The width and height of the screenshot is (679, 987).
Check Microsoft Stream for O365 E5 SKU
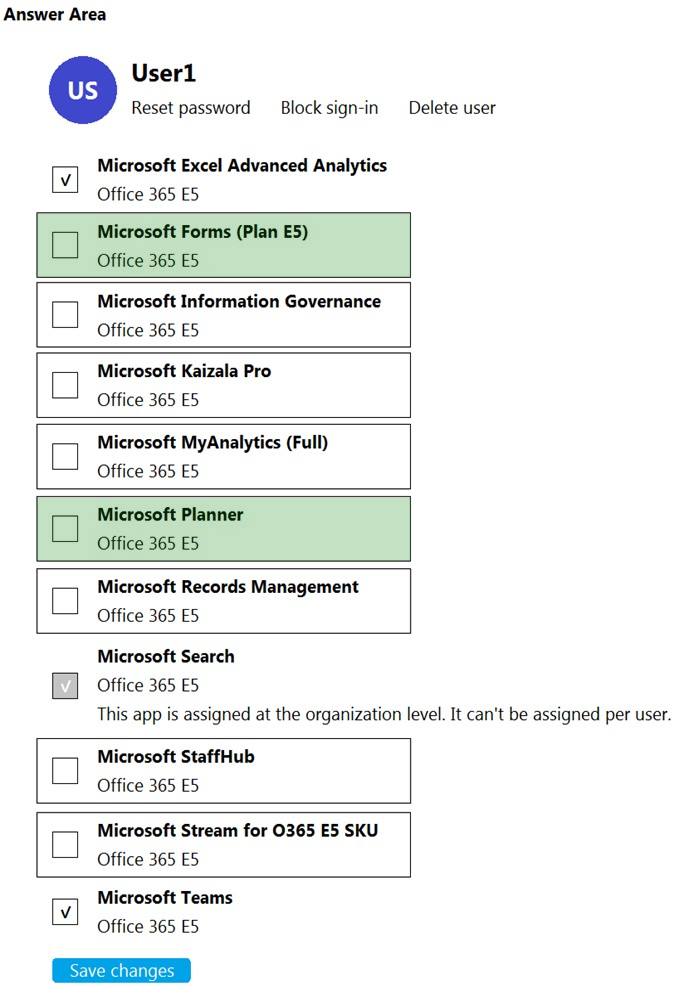65,844
